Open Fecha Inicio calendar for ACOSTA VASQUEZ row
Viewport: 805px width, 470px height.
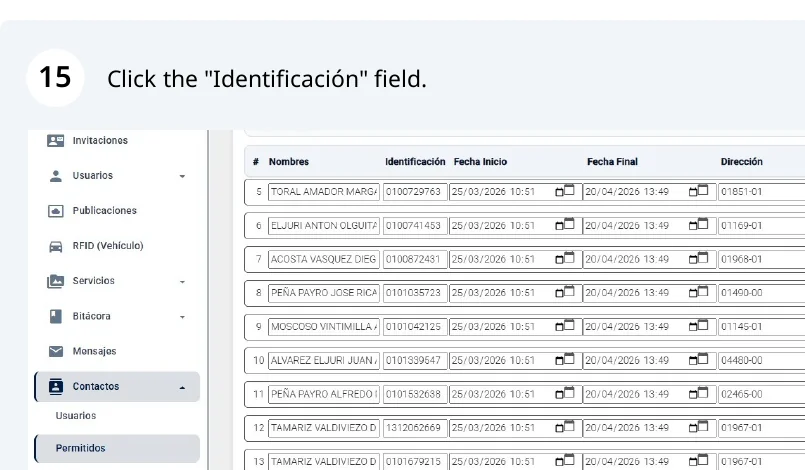coord(565,258)
